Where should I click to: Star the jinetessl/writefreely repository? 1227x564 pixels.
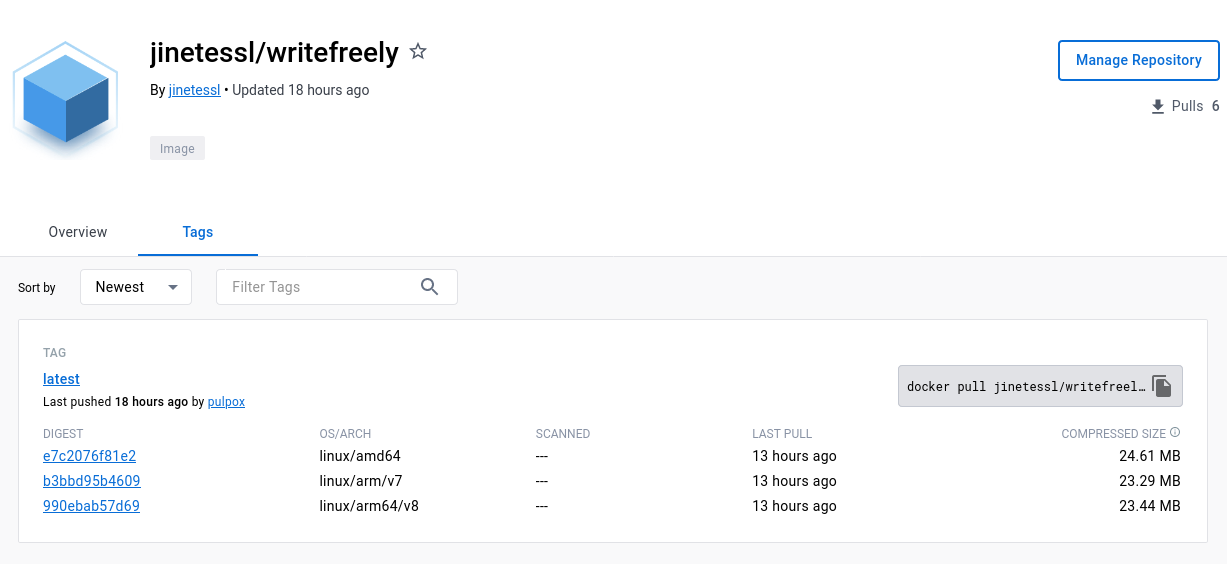(418, 52)
